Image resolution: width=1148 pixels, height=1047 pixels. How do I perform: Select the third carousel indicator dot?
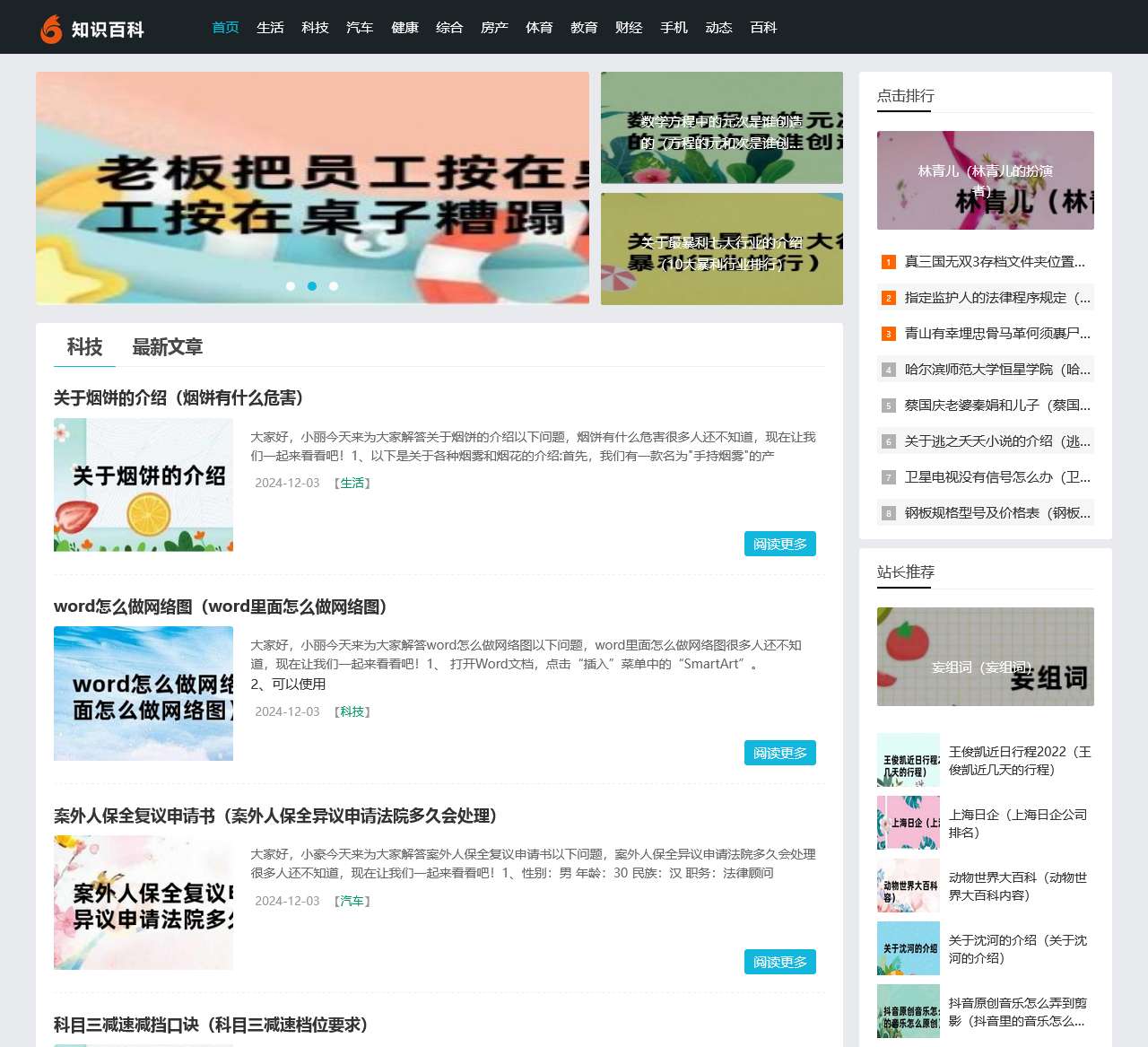tap(334, 285)
